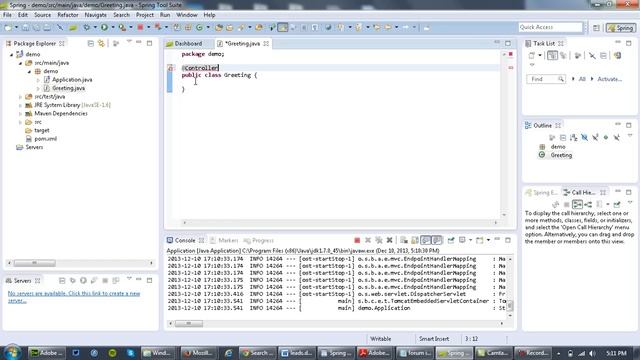Click the Synchronize icon in Task List
Image resolution: width=640 pixels, height=360 pixels.
click(x=618, y=55)
